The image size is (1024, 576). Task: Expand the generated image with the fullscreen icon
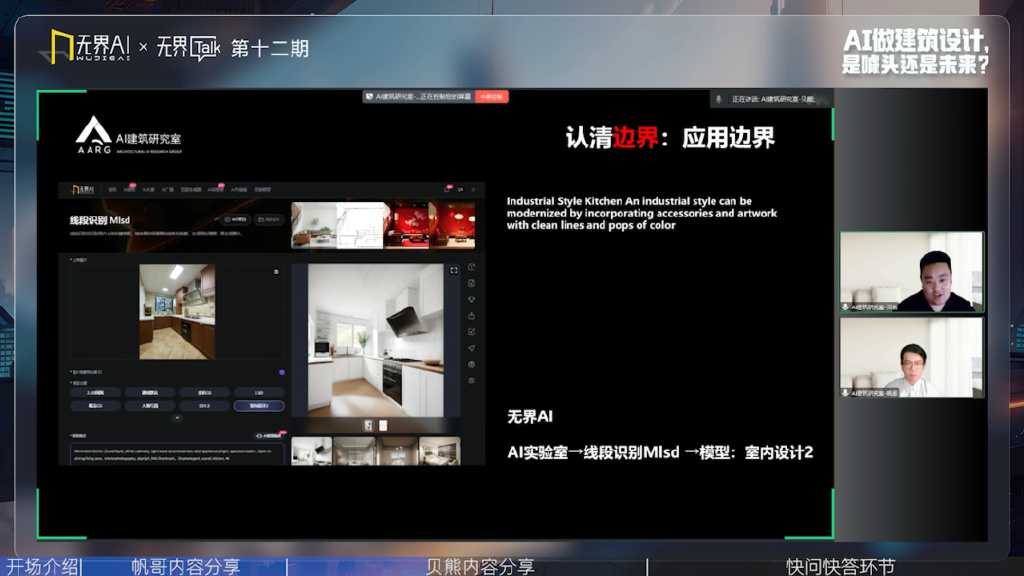[454, 270]
